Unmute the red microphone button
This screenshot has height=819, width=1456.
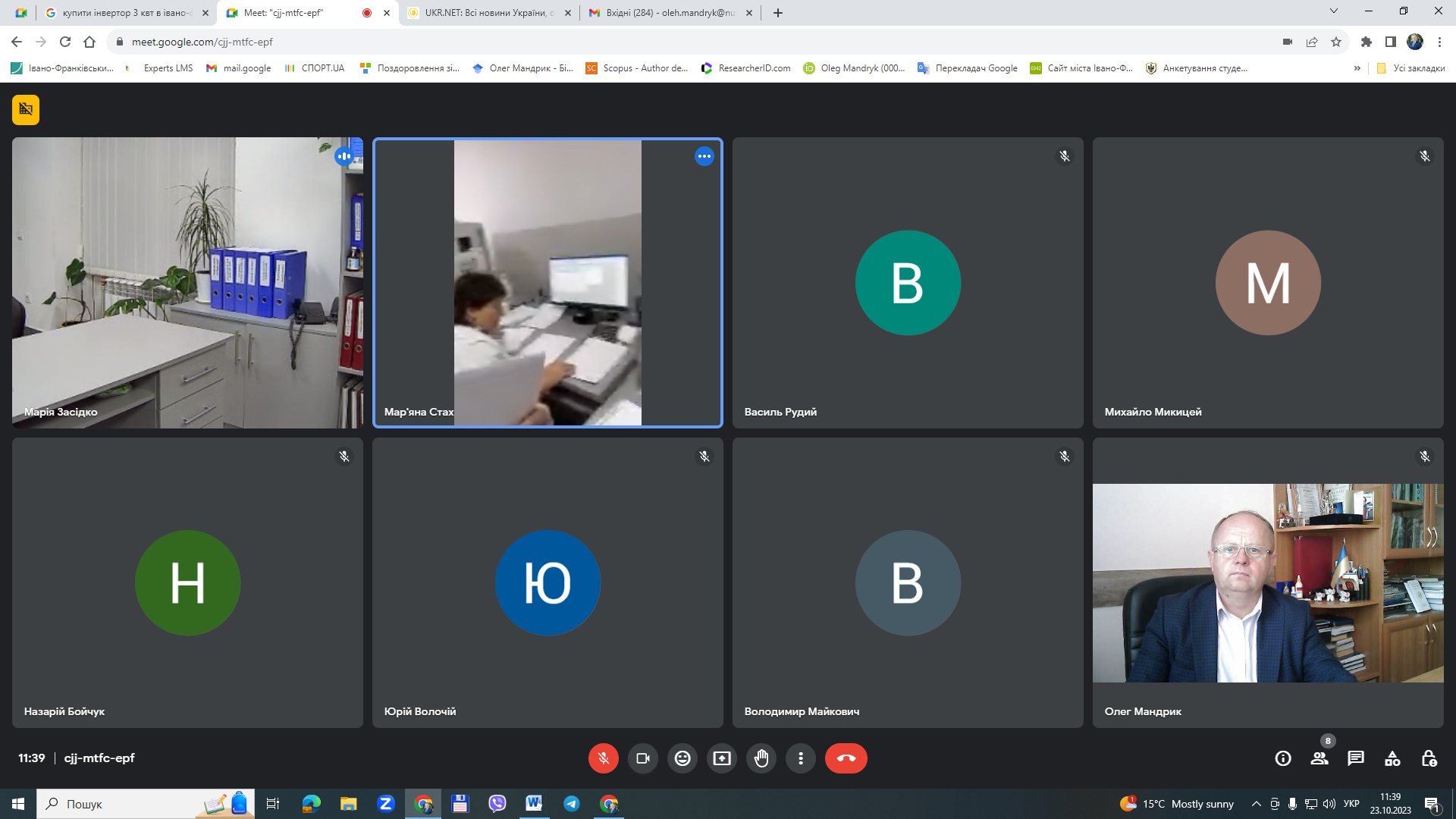pos(603,758)
